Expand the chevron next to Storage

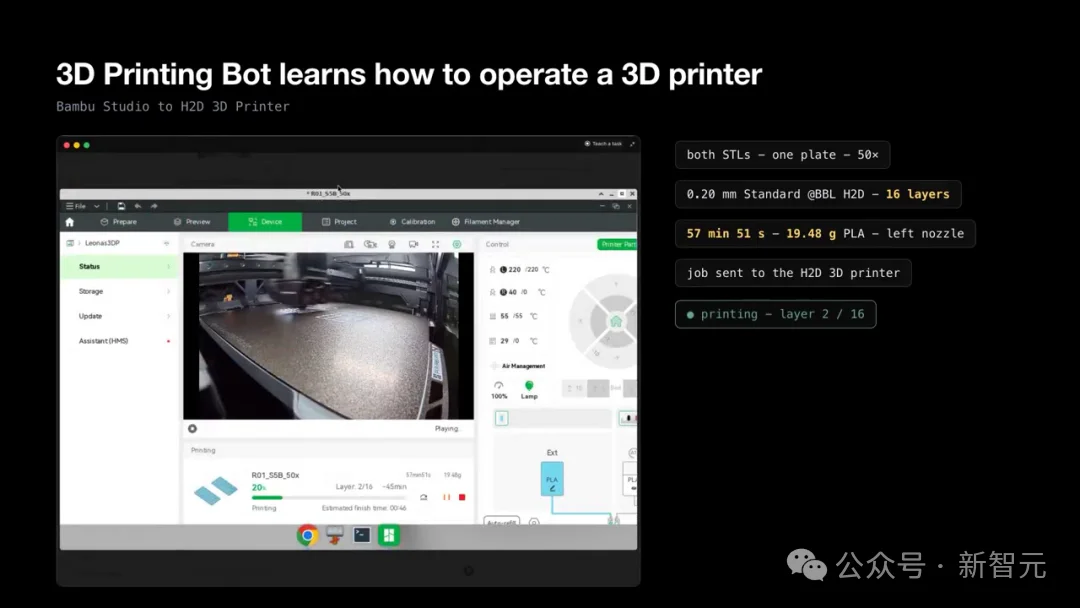[168, 291]
